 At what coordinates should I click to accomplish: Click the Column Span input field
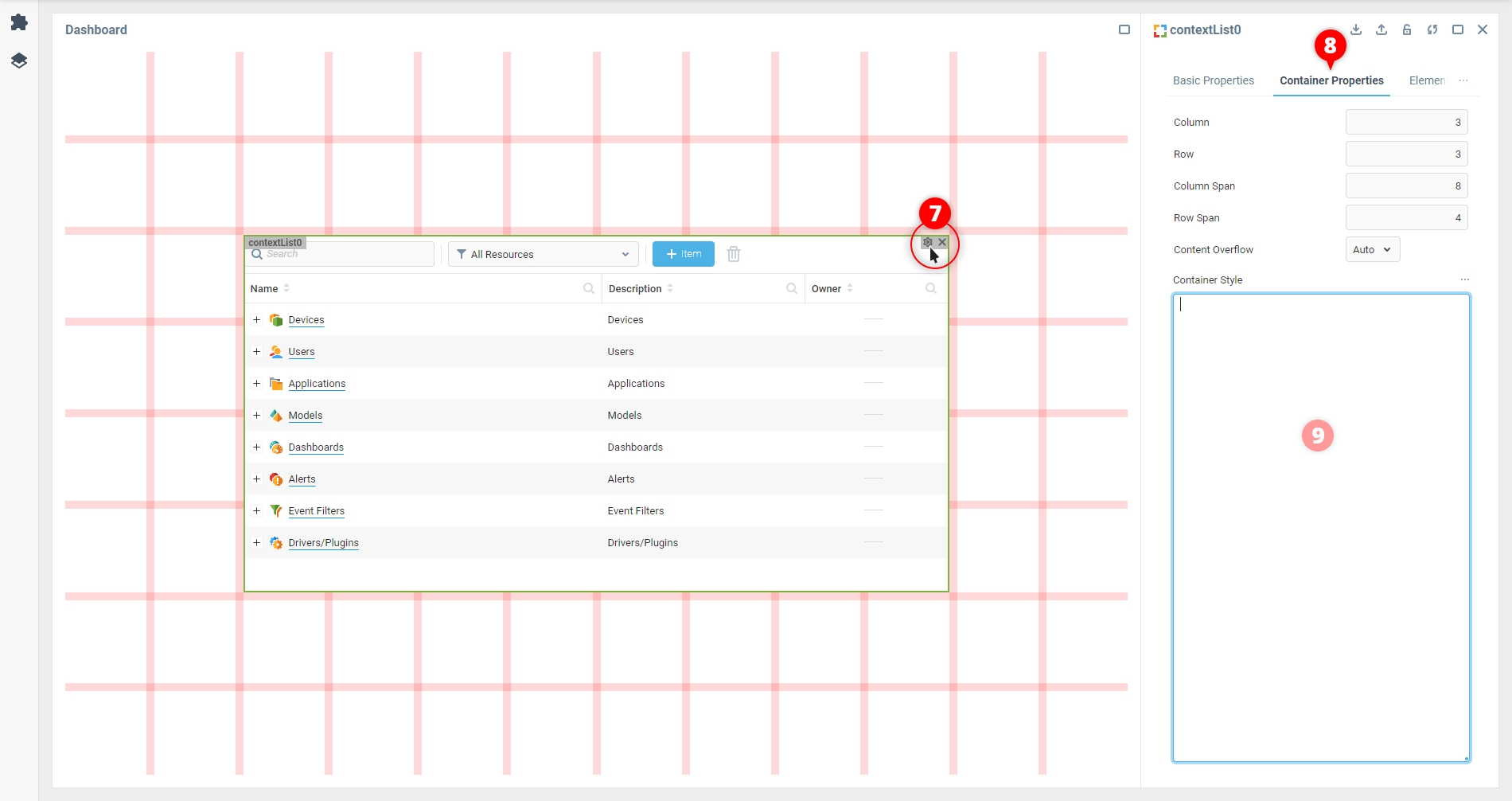coord(1405,186)
